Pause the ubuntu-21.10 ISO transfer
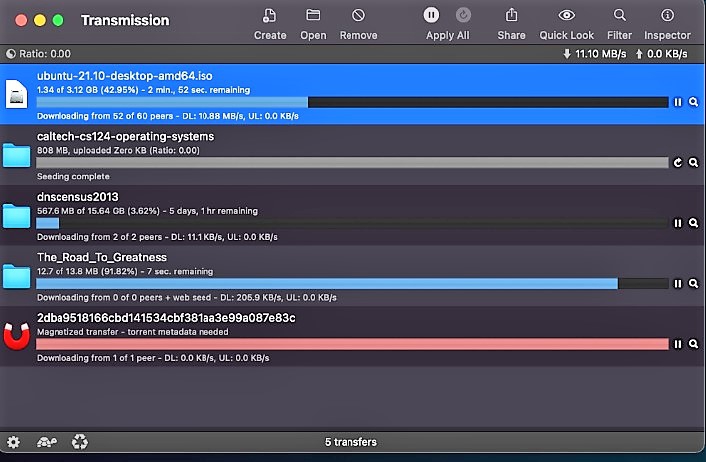706x462 pixels. [678, 102]
